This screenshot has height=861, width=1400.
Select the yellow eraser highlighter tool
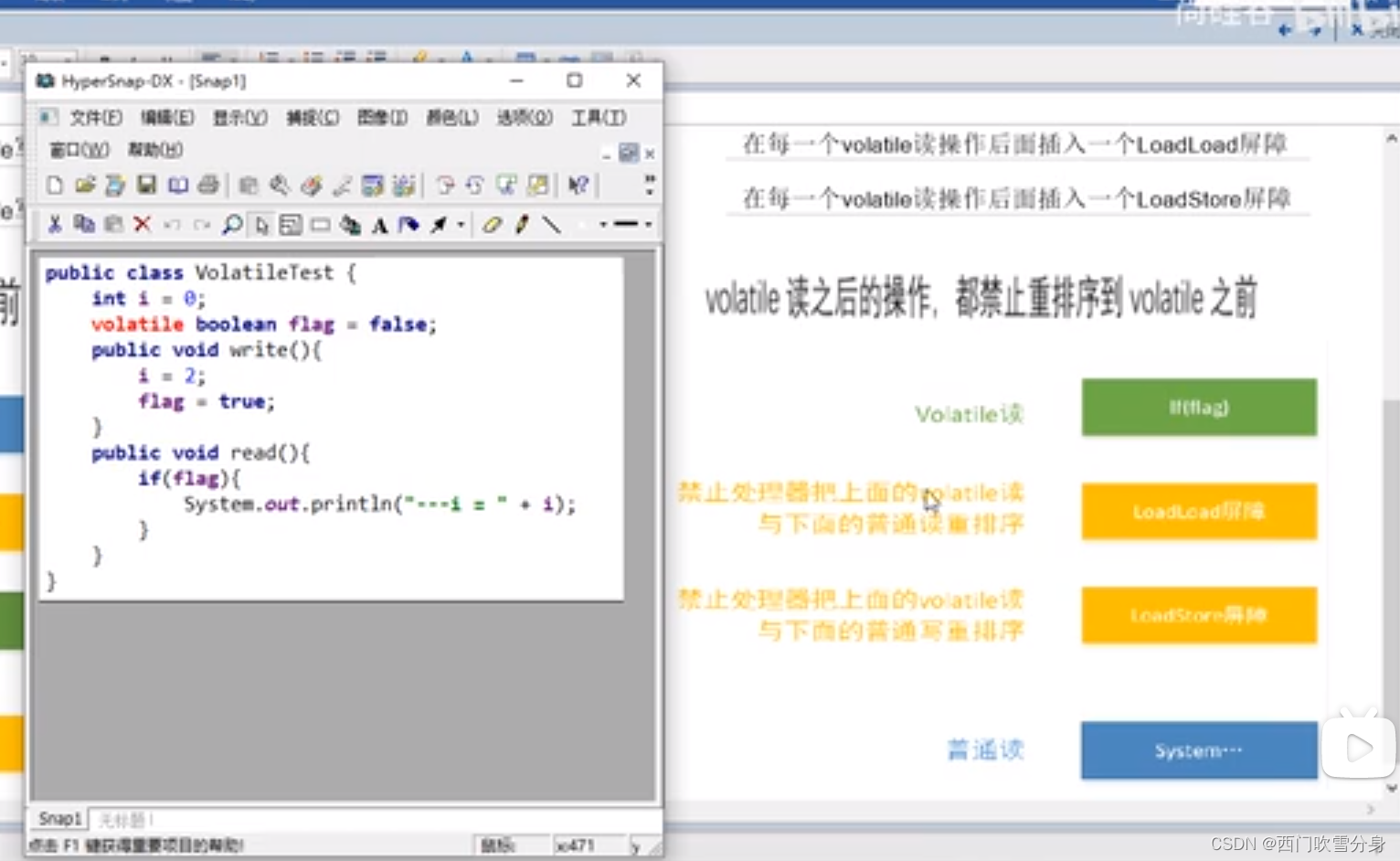coord(492,224)
